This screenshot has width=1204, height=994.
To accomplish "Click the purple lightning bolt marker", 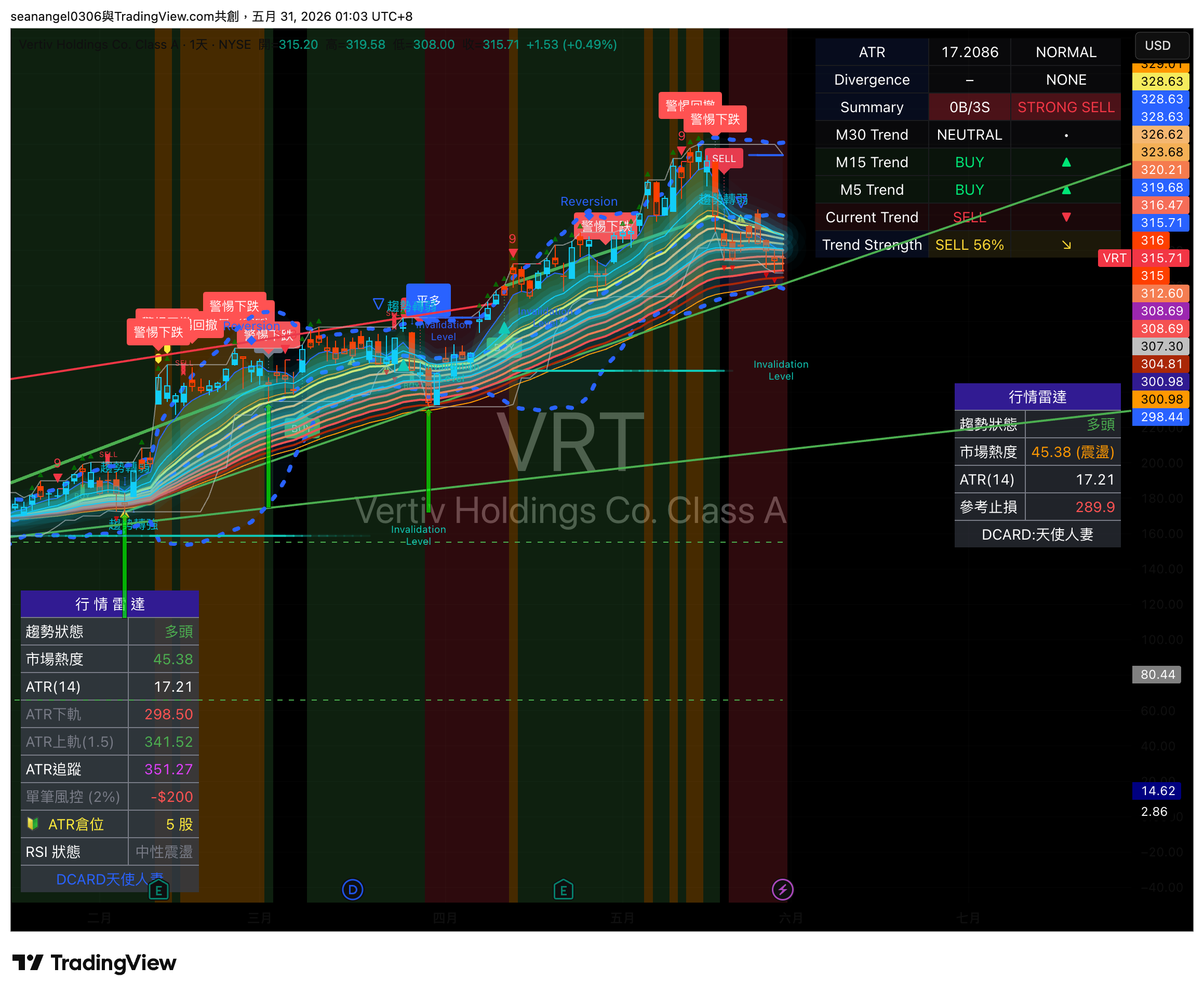I will coord(782,889).
